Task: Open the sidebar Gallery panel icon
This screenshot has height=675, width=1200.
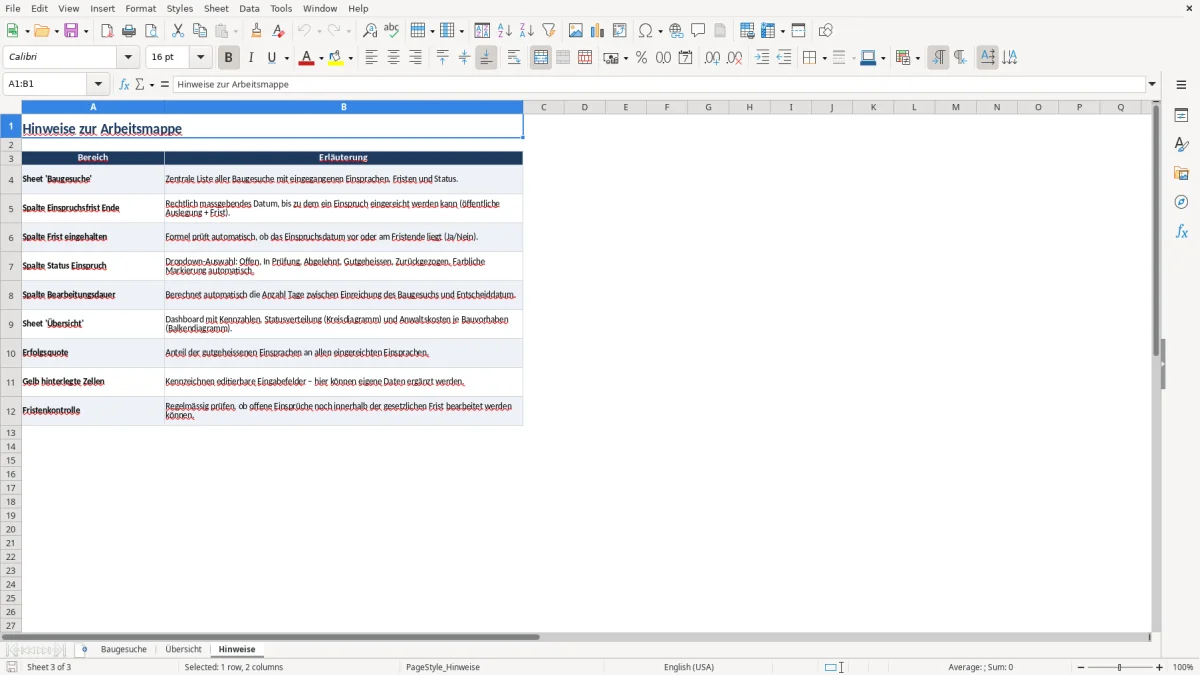Action: (x=1181, y=173)
